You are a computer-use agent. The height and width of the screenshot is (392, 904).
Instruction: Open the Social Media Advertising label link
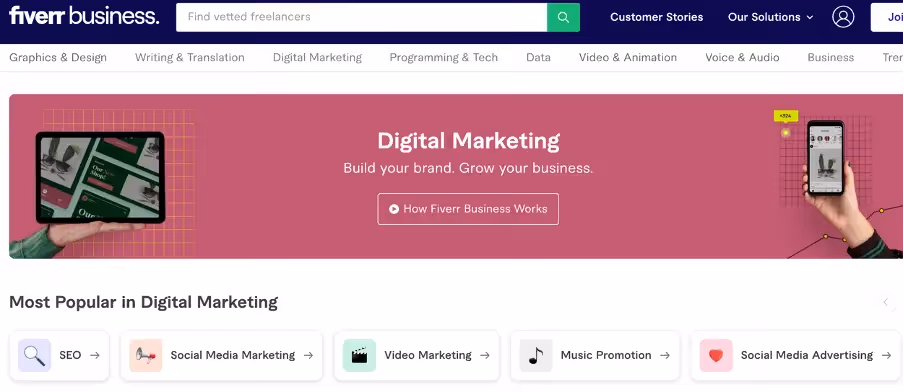[x=807, y=355]
